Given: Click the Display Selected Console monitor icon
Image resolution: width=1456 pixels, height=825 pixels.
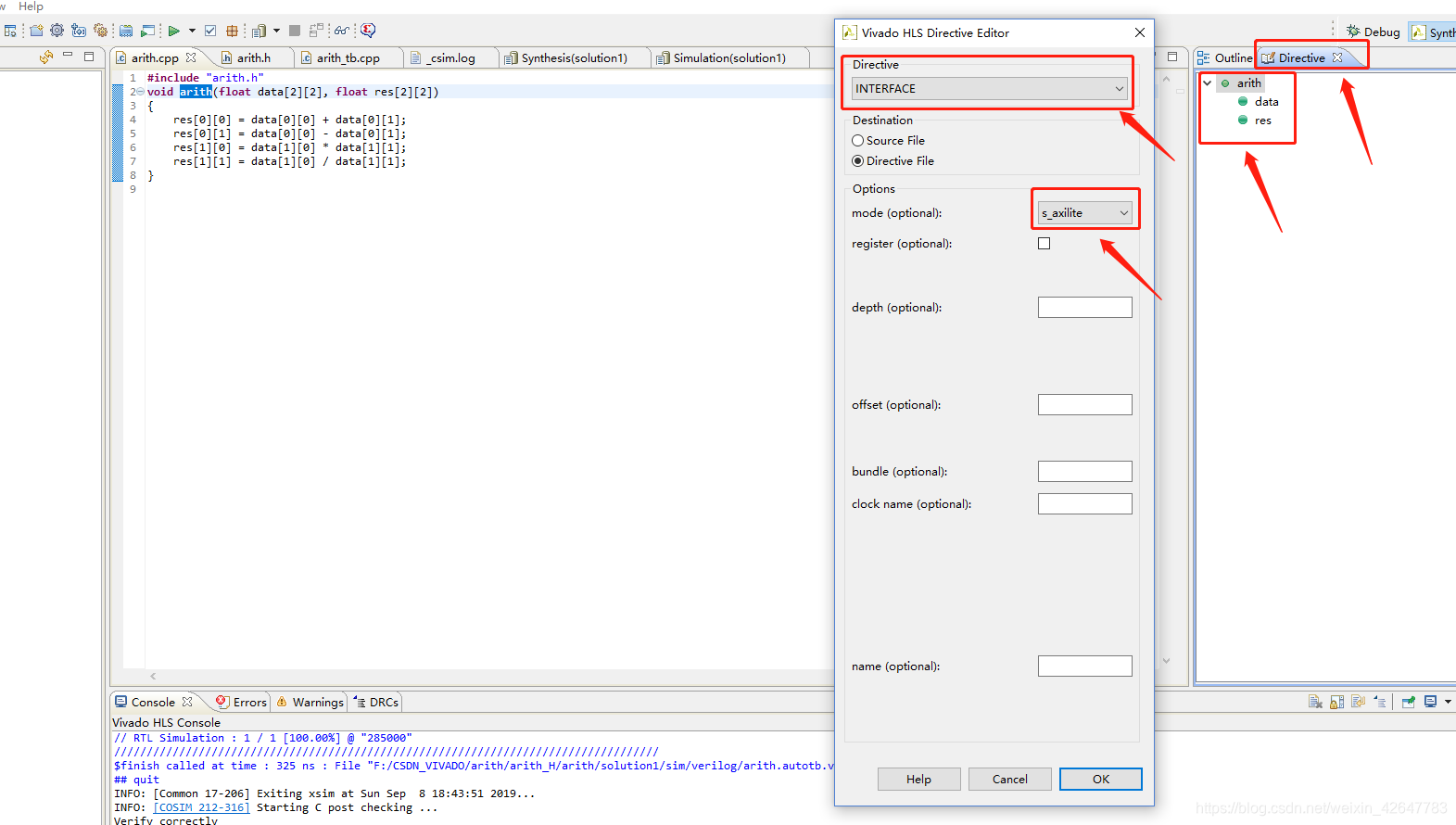Looking at the screenshot, I should (x=1430, y=702).
